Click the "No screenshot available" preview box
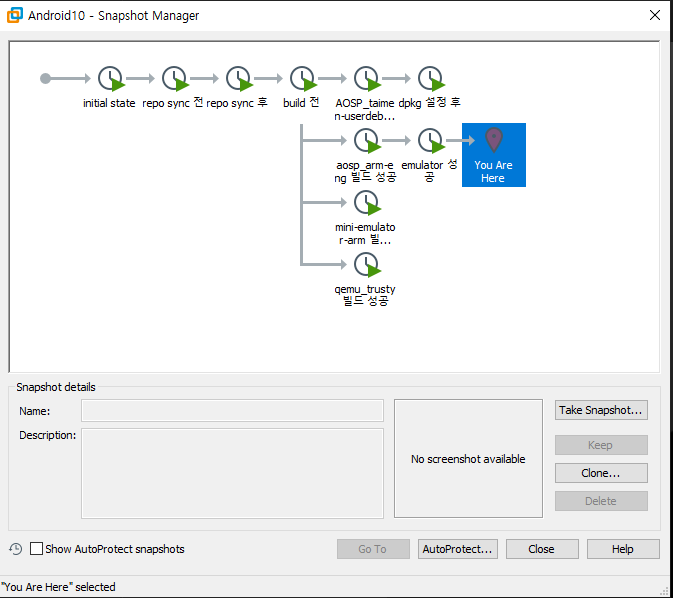The width and height of the screenshot is (673, 598). click(x=468, y=458)
